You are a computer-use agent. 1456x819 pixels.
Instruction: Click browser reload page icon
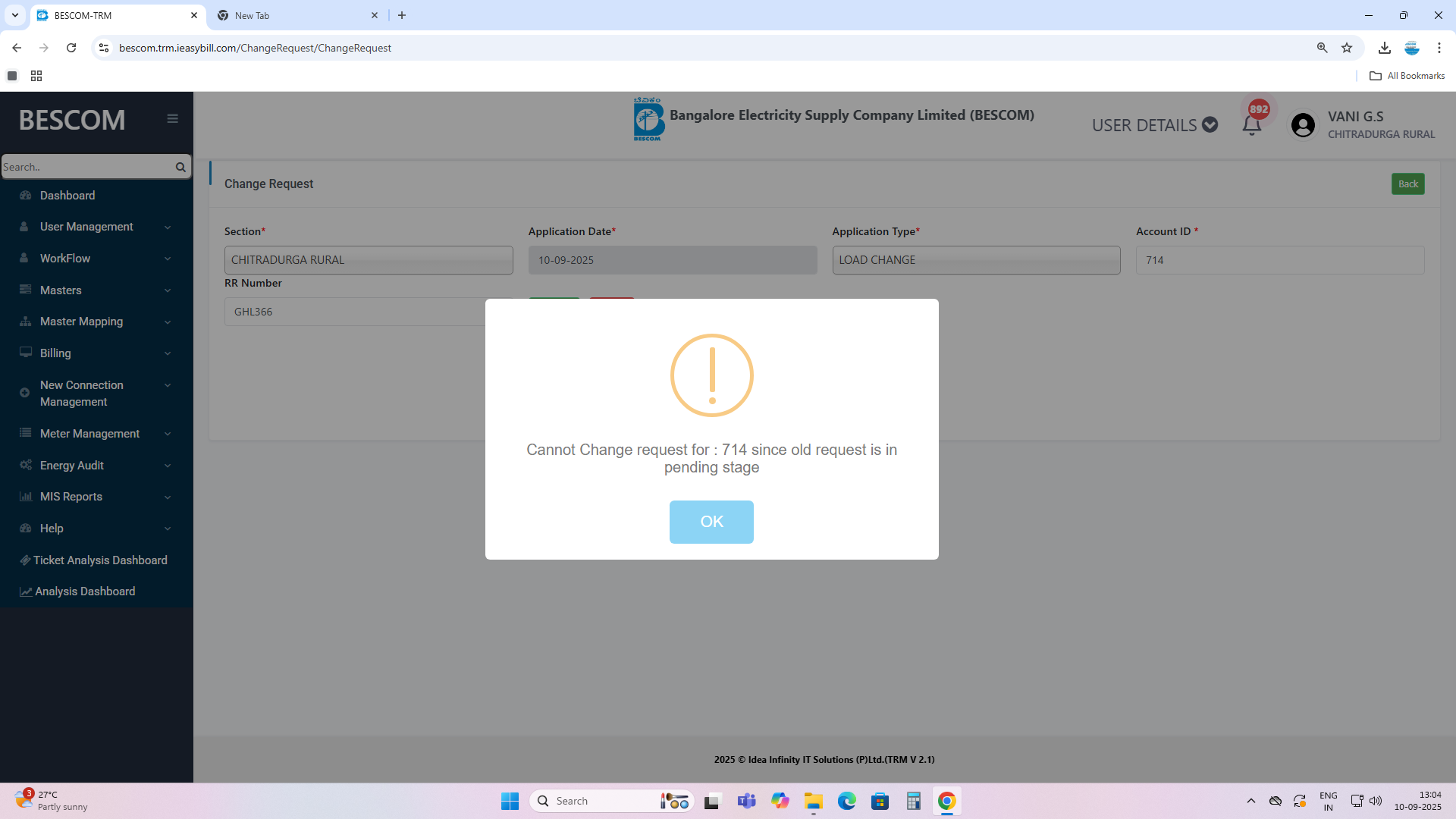71,48
